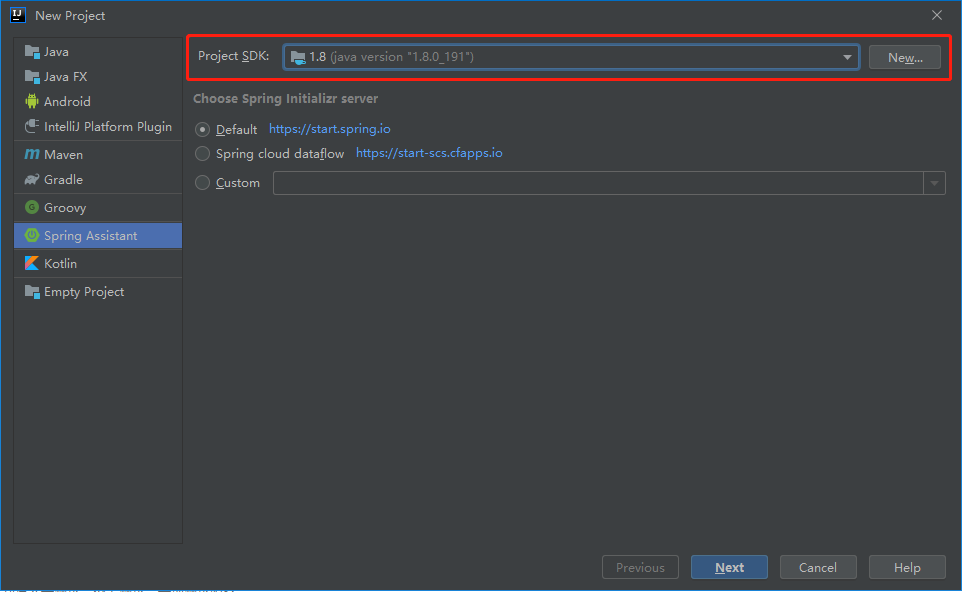This screenshot has width=962, height=592.
Task: Open the https://start-scs.cfapps.io link
Action: click(x=429, y=153)
